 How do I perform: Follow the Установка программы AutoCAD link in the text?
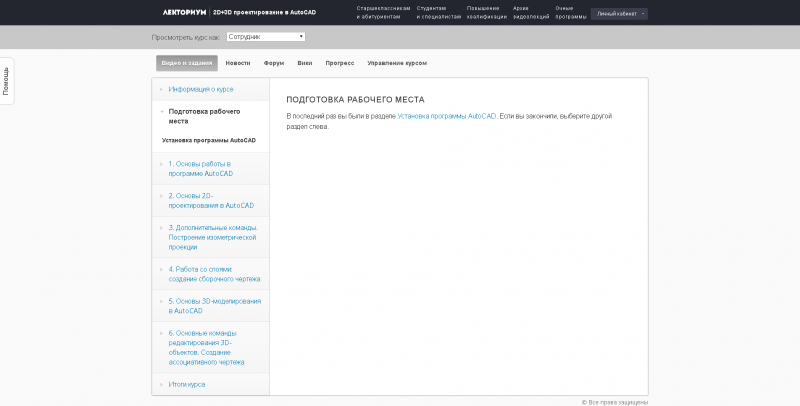coord(446,116)
